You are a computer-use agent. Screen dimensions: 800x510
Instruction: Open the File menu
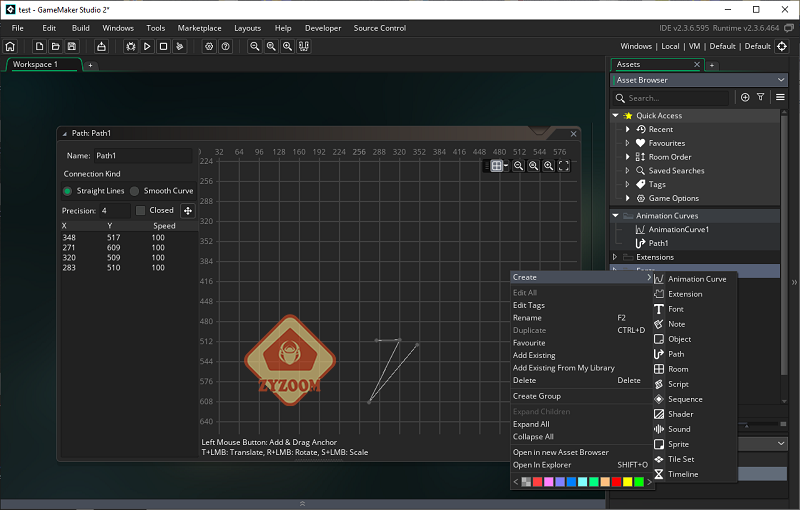[x=17, y=28]
